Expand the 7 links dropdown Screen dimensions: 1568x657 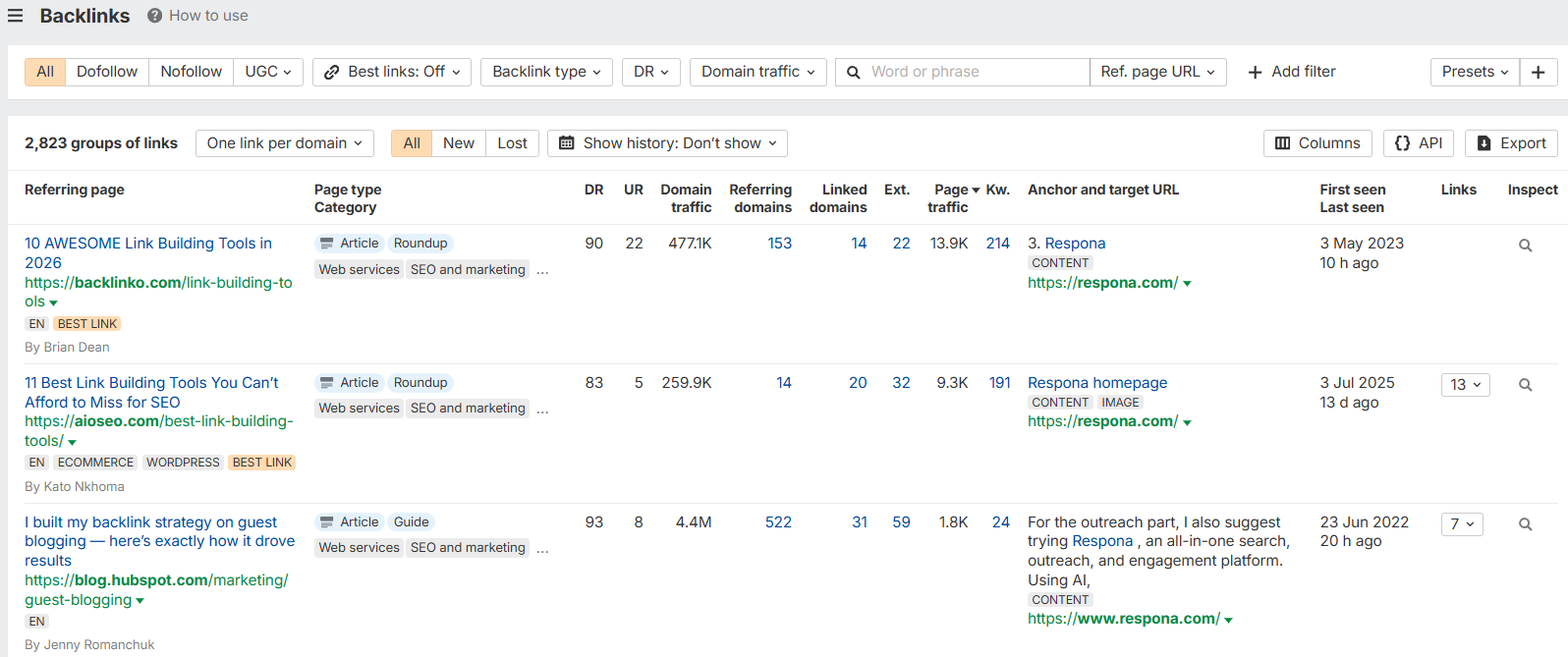pyautogui.click(x=1462, y=524)
